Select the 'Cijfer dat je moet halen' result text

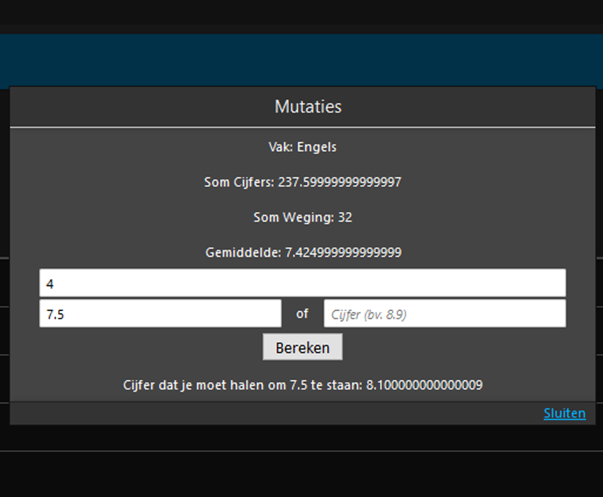click(x=303, y=385)
